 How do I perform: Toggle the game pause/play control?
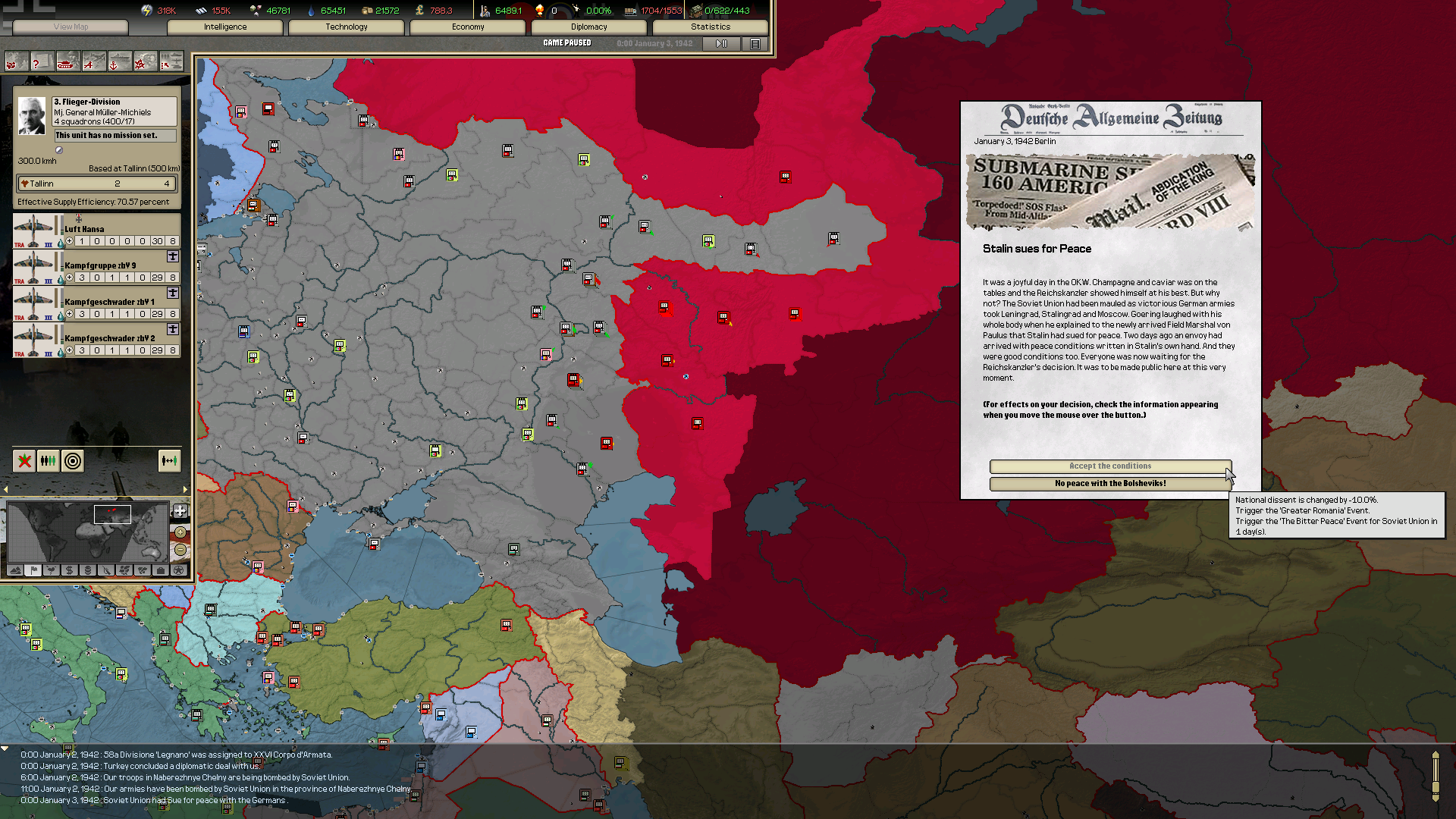click(x=721, y=44)
